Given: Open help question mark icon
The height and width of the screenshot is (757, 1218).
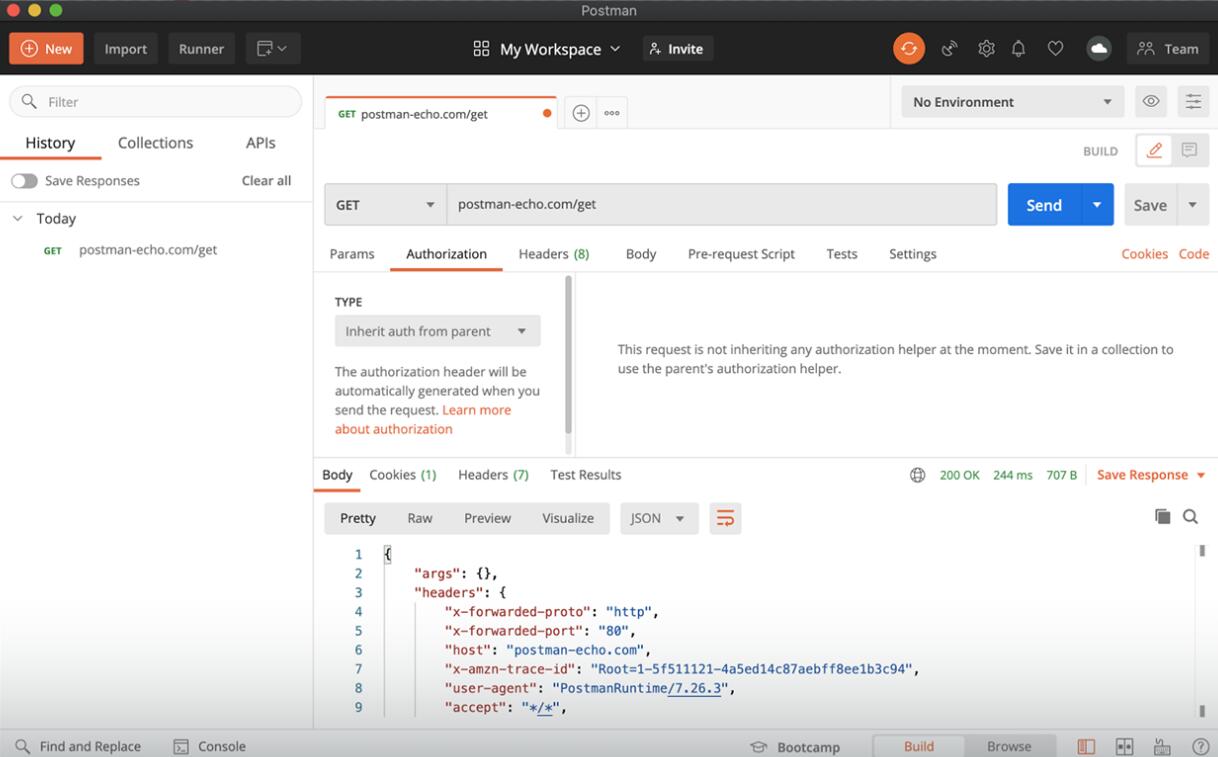Looking at the screenshot, I should click(1200, 746).
